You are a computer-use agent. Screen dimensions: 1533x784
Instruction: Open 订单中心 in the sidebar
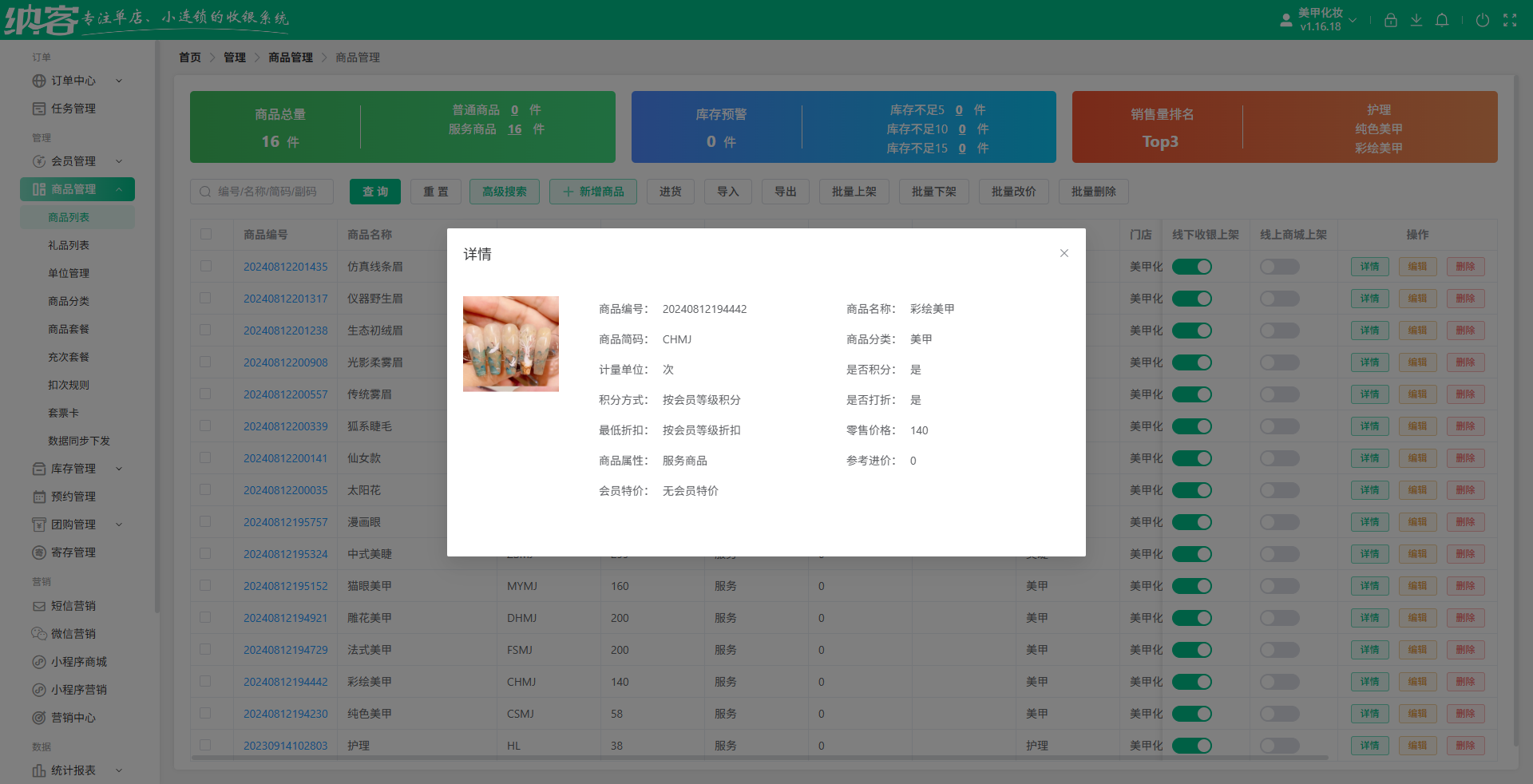pos(73,81)
